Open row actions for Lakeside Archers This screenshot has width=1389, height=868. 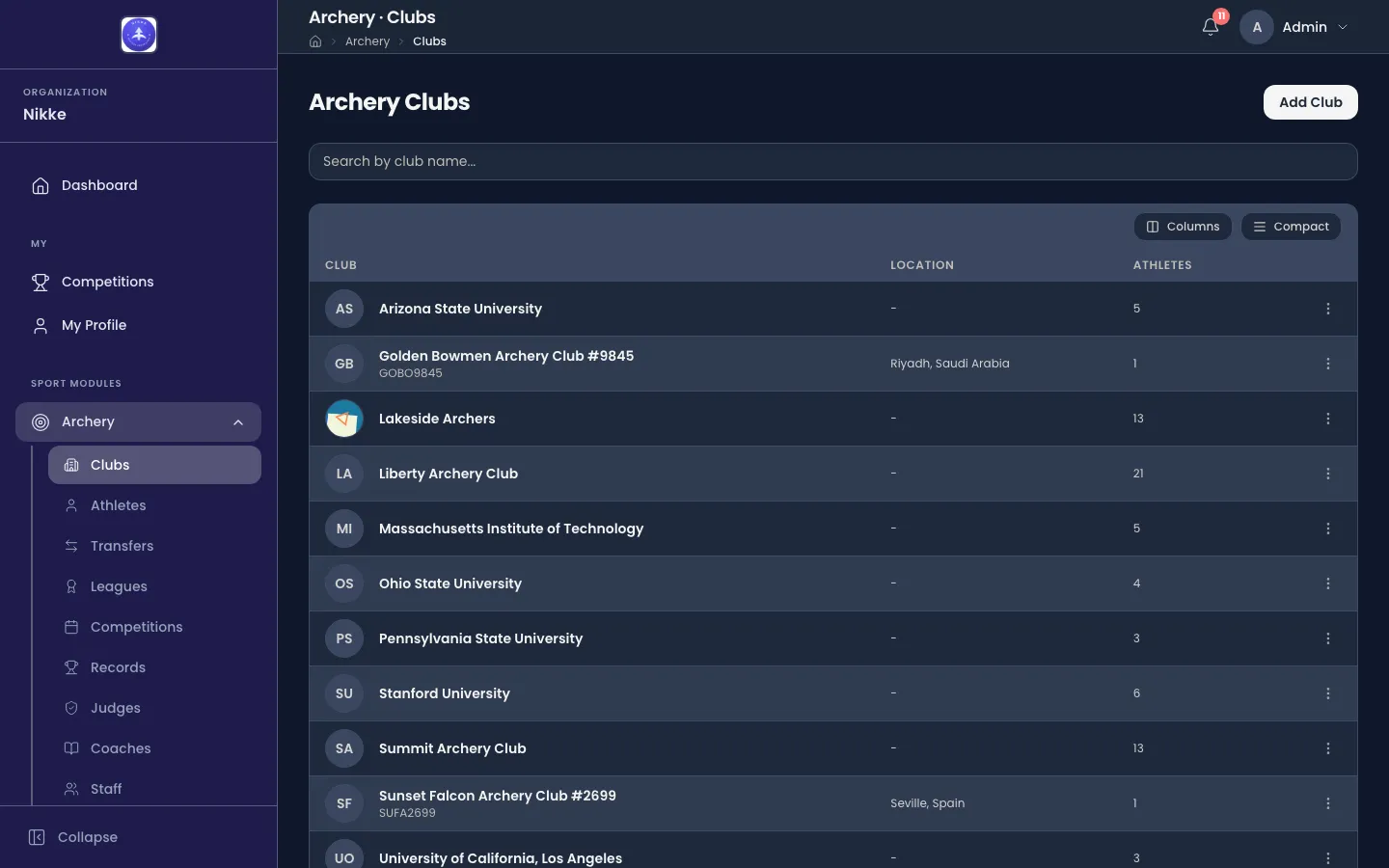click(x=1328, y=419)
